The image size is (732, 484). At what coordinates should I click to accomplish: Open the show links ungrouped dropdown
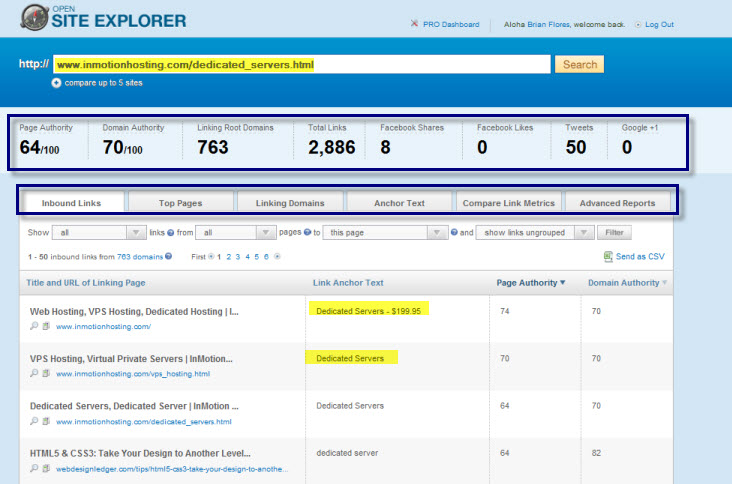535,232
